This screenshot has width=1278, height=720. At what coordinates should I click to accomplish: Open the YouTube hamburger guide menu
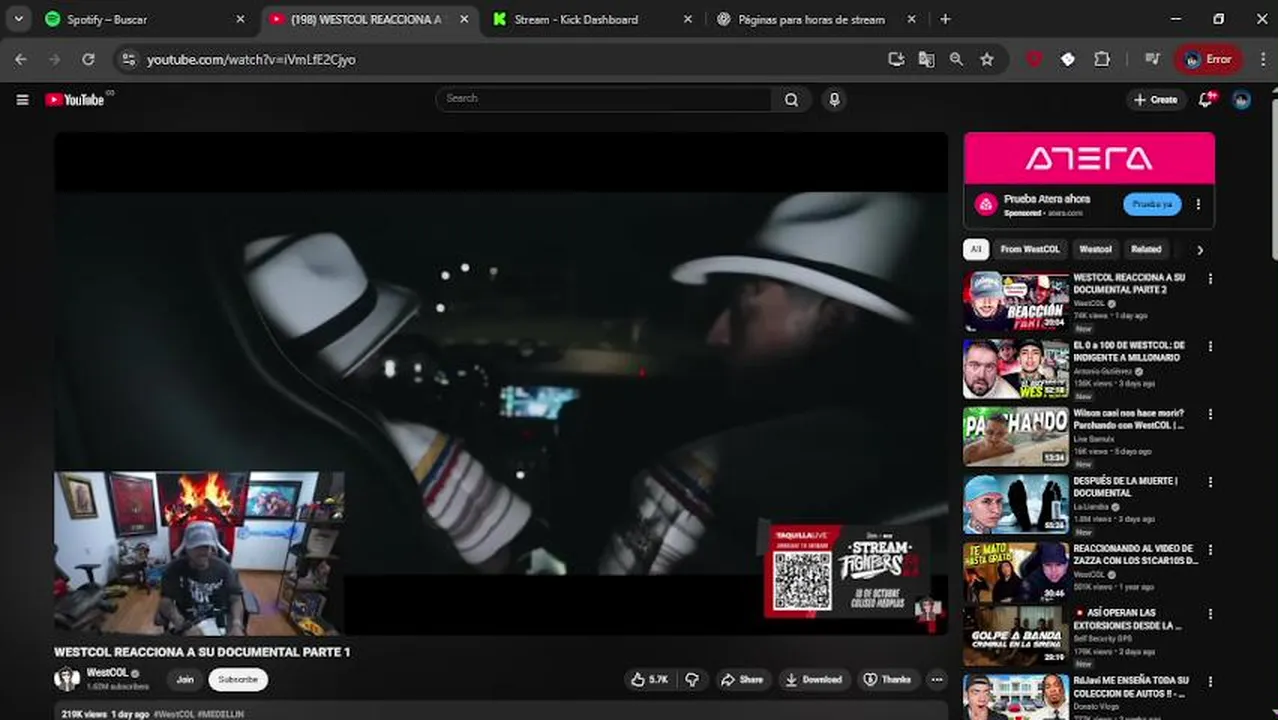22,100
